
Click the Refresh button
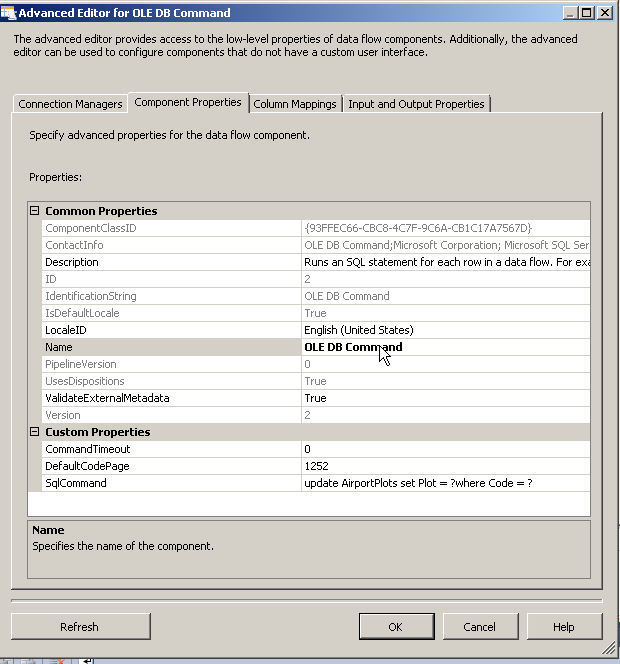pyautogui.click(x=80, y=626)
